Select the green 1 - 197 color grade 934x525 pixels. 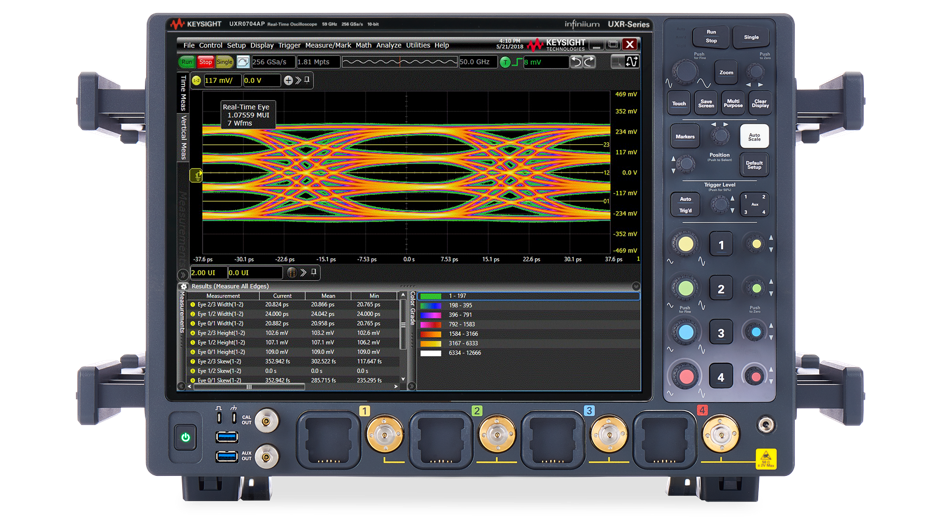[x=528, y=296]
